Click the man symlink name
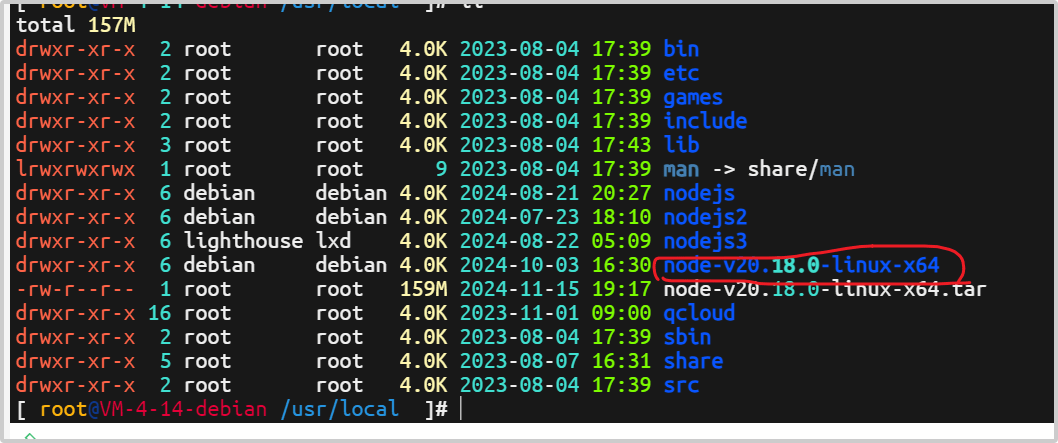 click(681, 169)
